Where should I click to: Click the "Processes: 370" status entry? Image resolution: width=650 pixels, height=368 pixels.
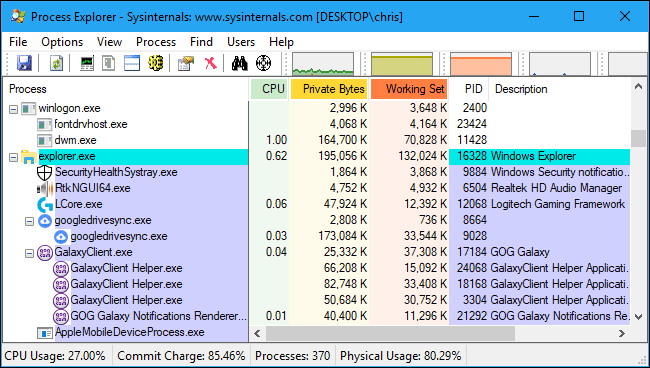pyautogui.click(x=292, y=356)
